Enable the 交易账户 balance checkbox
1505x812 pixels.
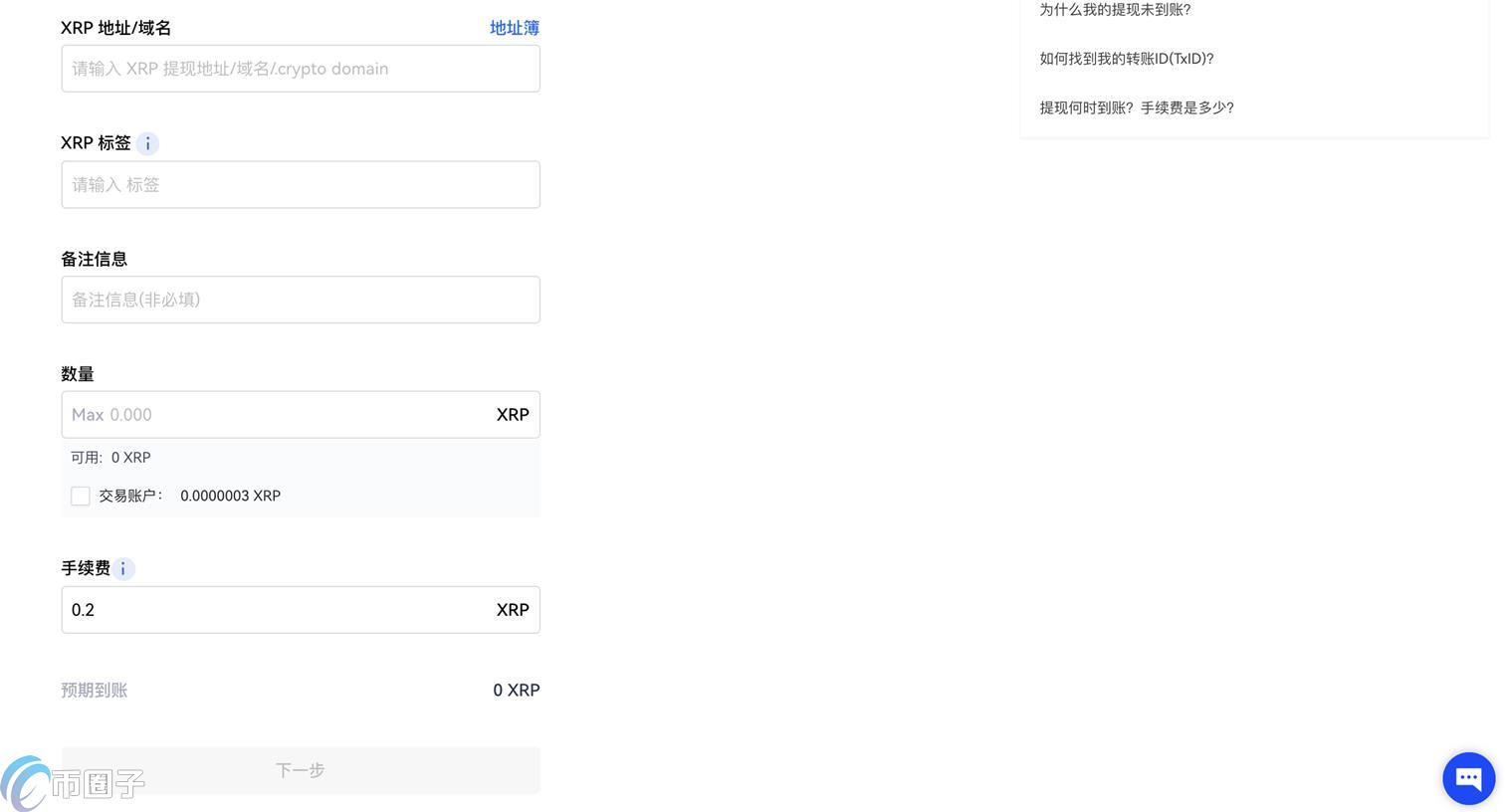pyautogui.click(x=79, y=495)
